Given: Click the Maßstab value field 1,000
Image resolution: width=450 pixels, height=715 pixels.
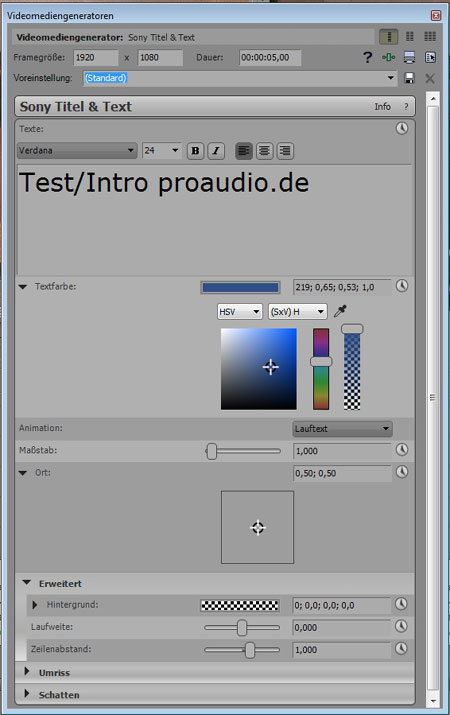Looking at the screenshot, I should [342, 451].
